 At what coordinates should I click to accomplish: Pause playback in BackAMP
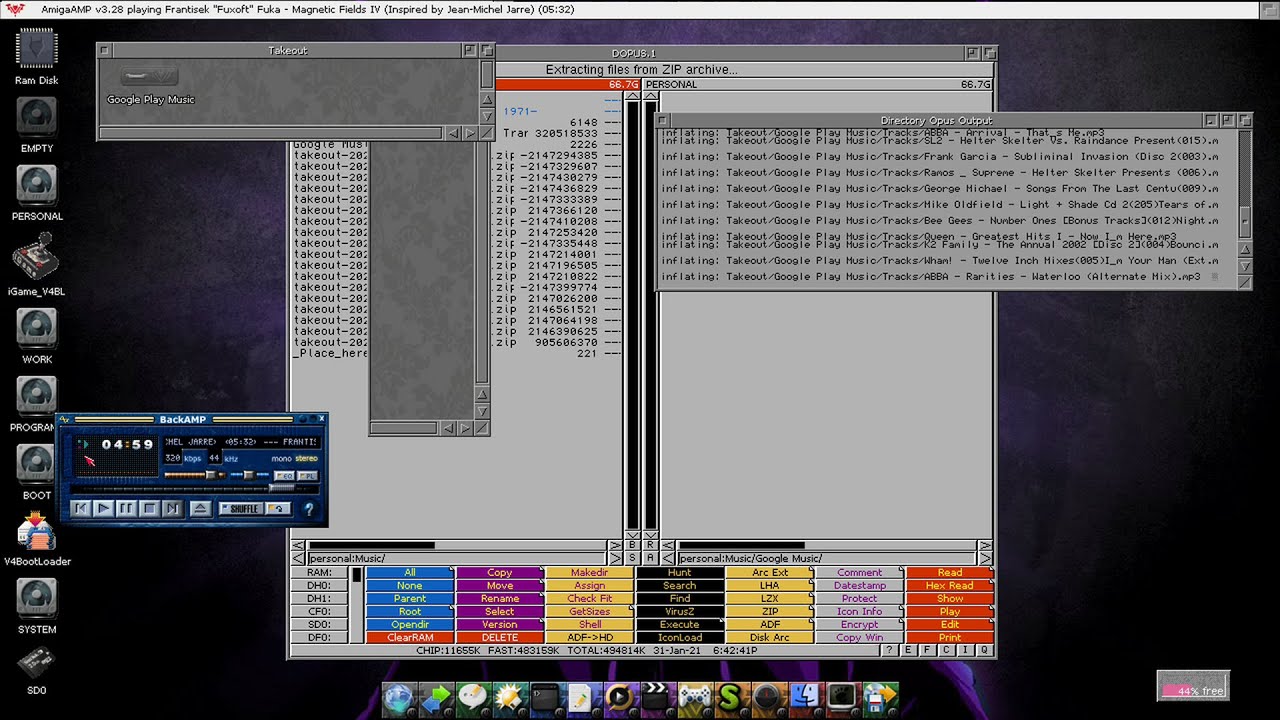[127, 509]
